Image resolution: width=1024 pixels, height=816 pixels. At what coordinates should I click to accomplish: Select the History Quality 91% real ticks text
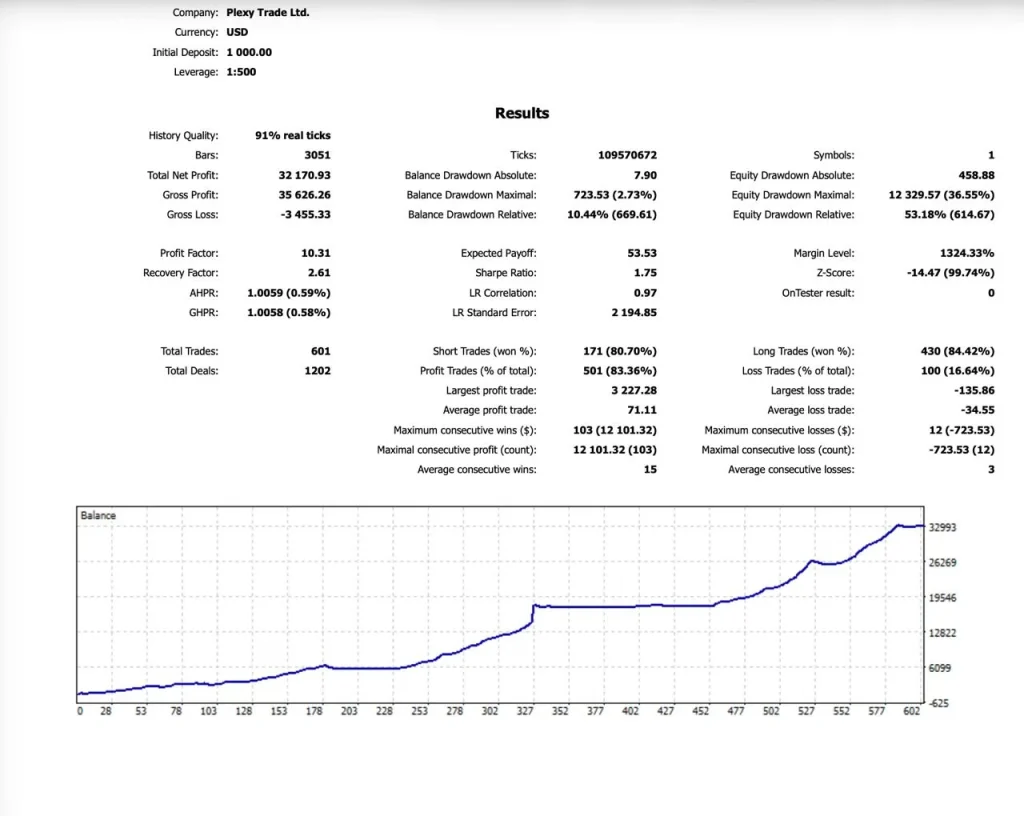(x=293, y=135)
